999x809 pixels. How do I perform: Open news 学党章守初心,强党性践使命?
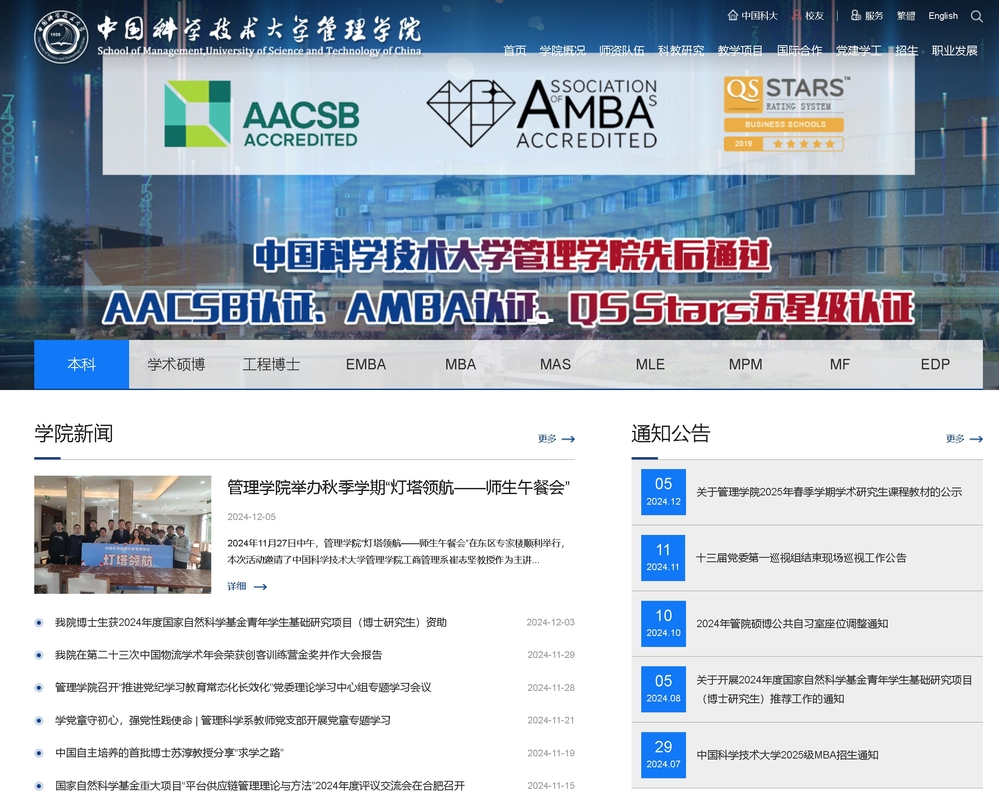coord(222,720)
